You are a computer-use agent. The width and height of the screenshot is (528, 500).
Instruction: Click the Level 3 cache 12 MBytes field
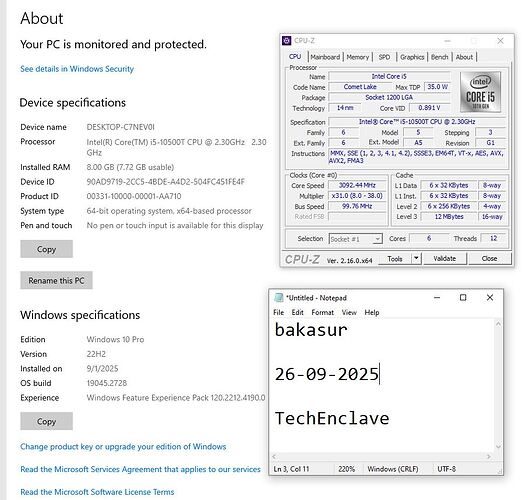click(449, 216)
